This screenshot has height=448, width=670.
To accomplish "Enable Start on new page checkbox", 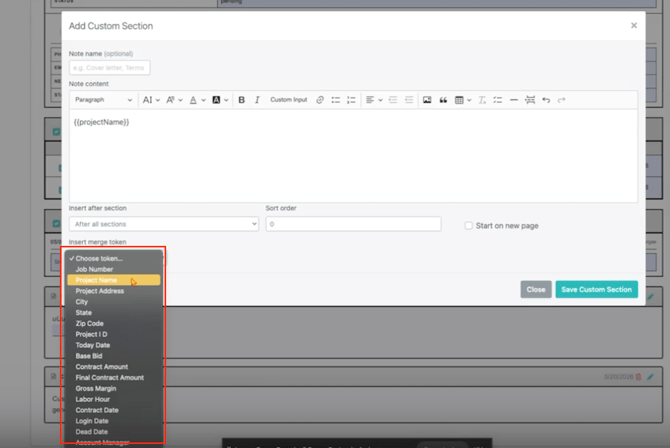I will [x=469, y=225].
